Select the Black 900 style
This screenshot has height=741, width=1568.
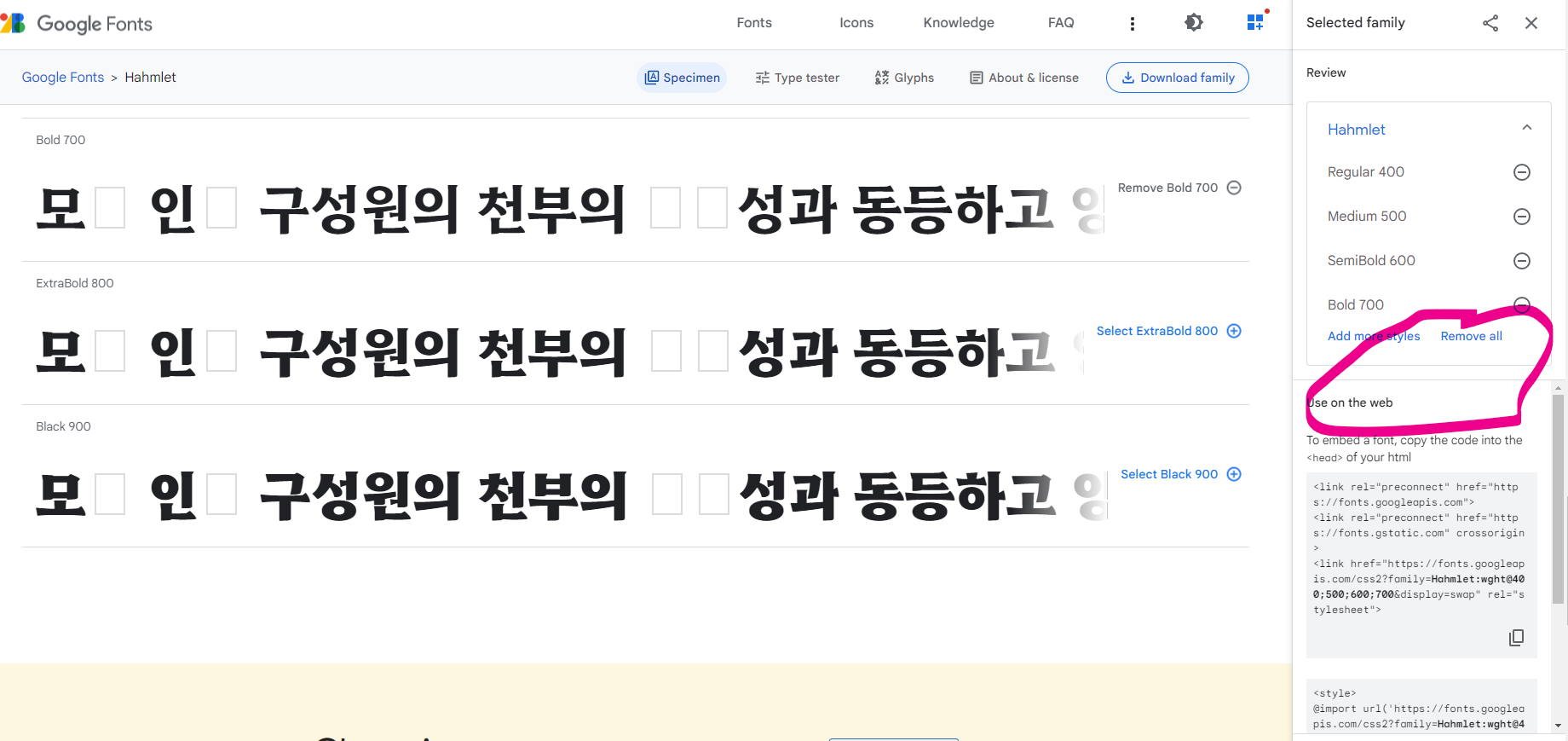tap(1180, 474)
